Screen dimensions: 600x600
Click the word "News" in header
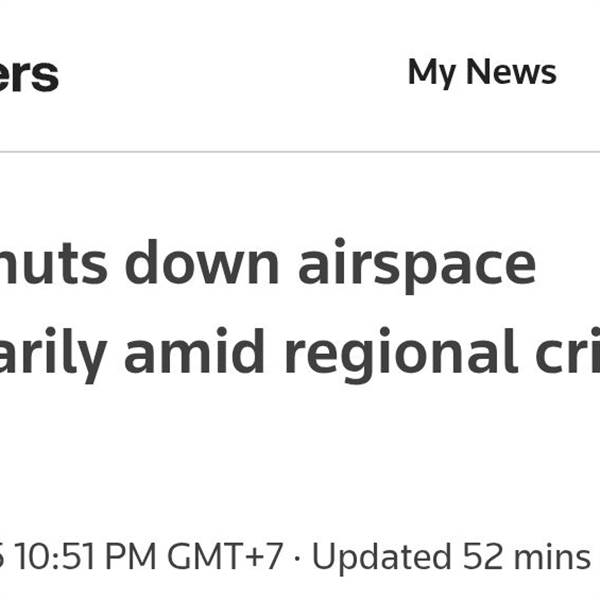tap(511, 71)
